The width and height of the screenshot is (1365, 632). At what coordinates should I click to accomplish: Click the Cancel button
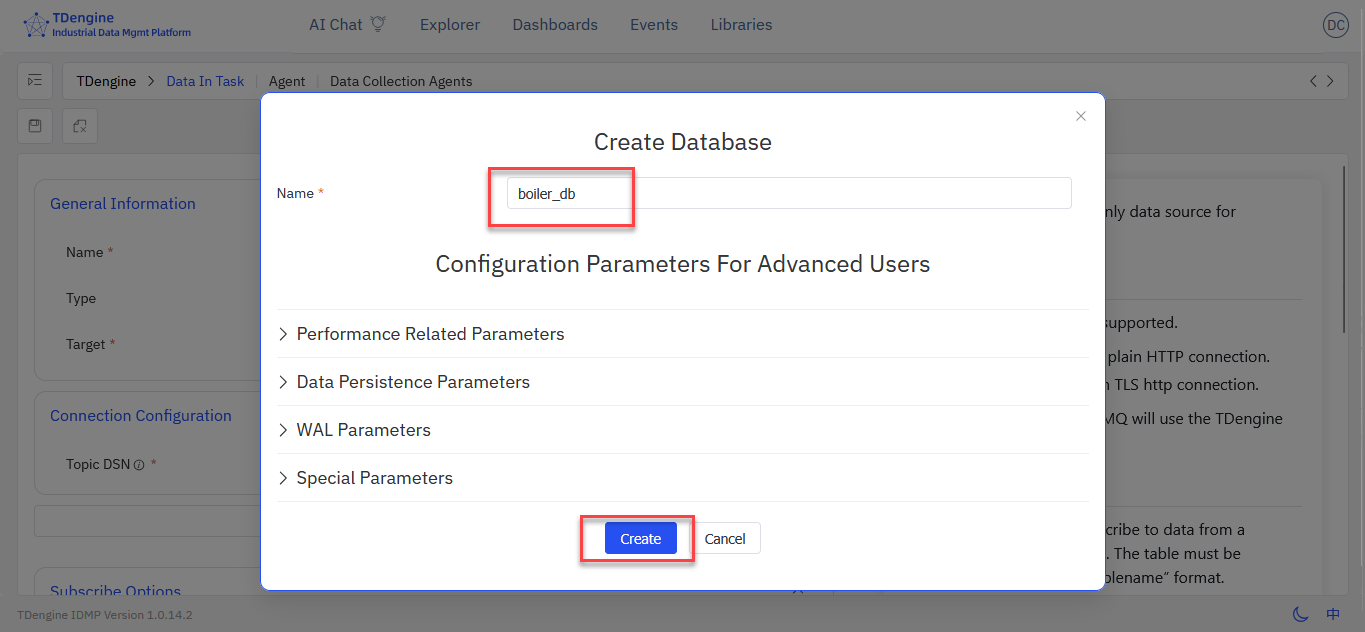pyautogui.click(x=725, y=538)
